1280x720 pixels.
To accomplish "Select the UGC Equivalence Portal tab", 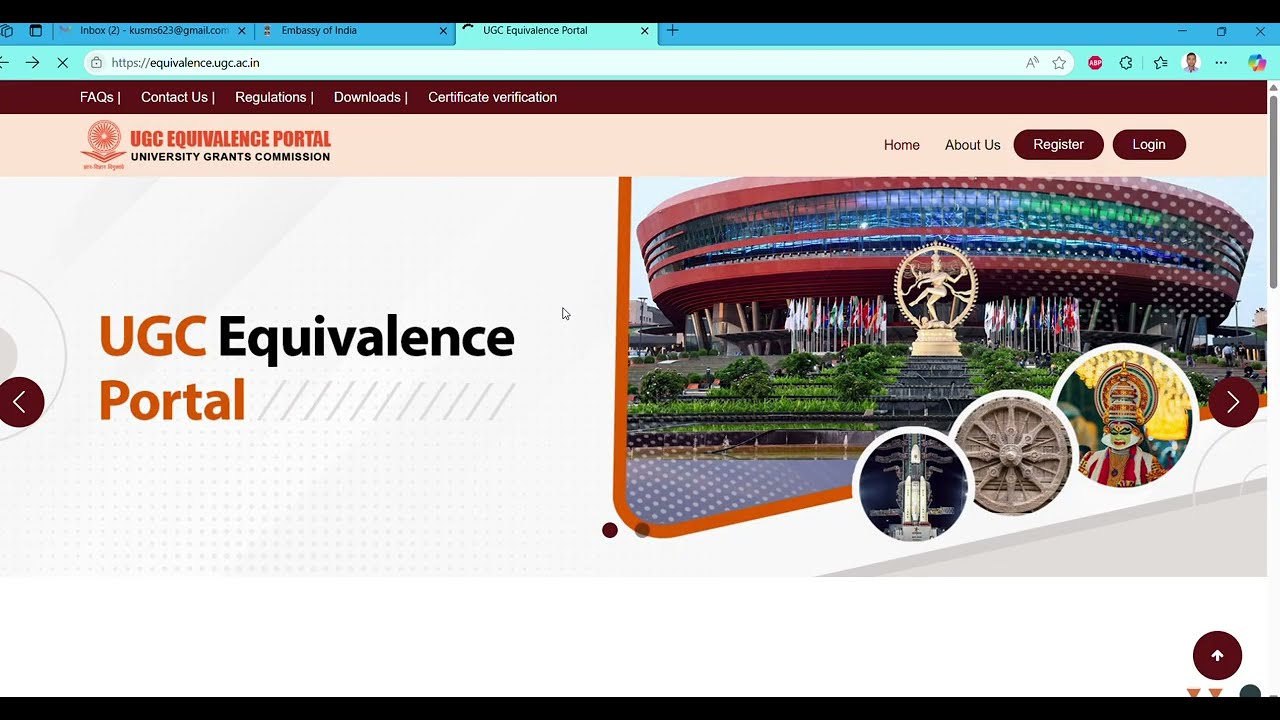I will click(556, 31).
